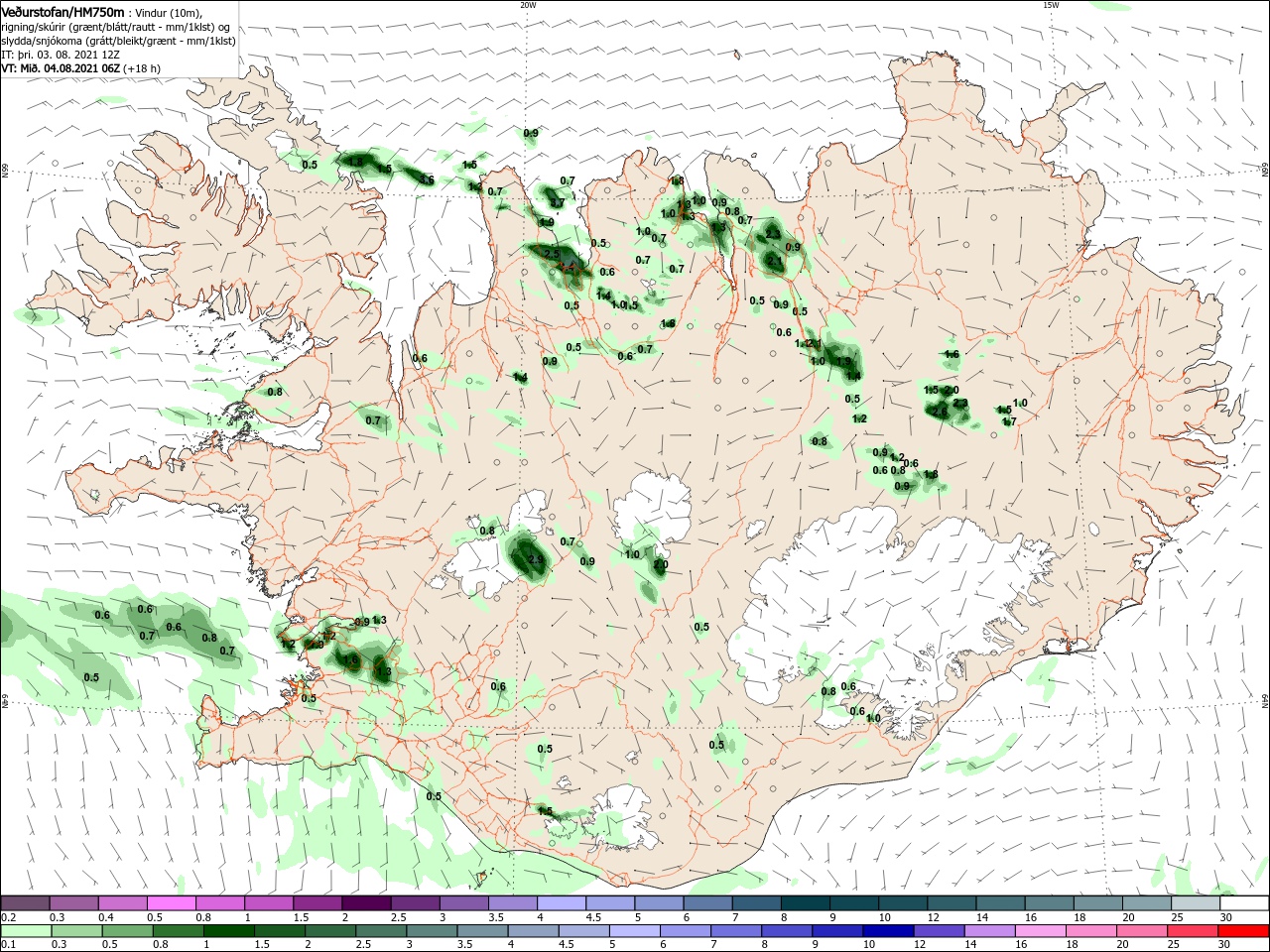Select the darkest purple 2 swatch in upper legend row
Screen dimensions: 1270x952
coord(366,903)
